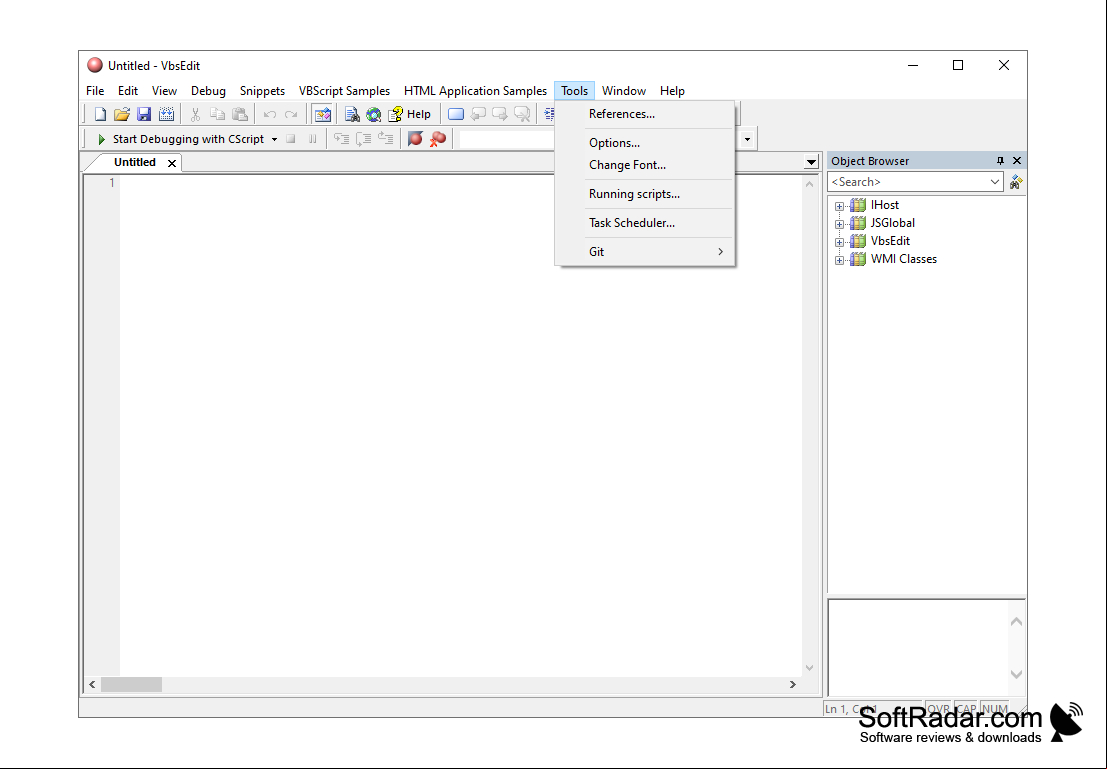Click editor vertical scrollbar down arrow
The image size is (1107, 769).
[809, 667]
